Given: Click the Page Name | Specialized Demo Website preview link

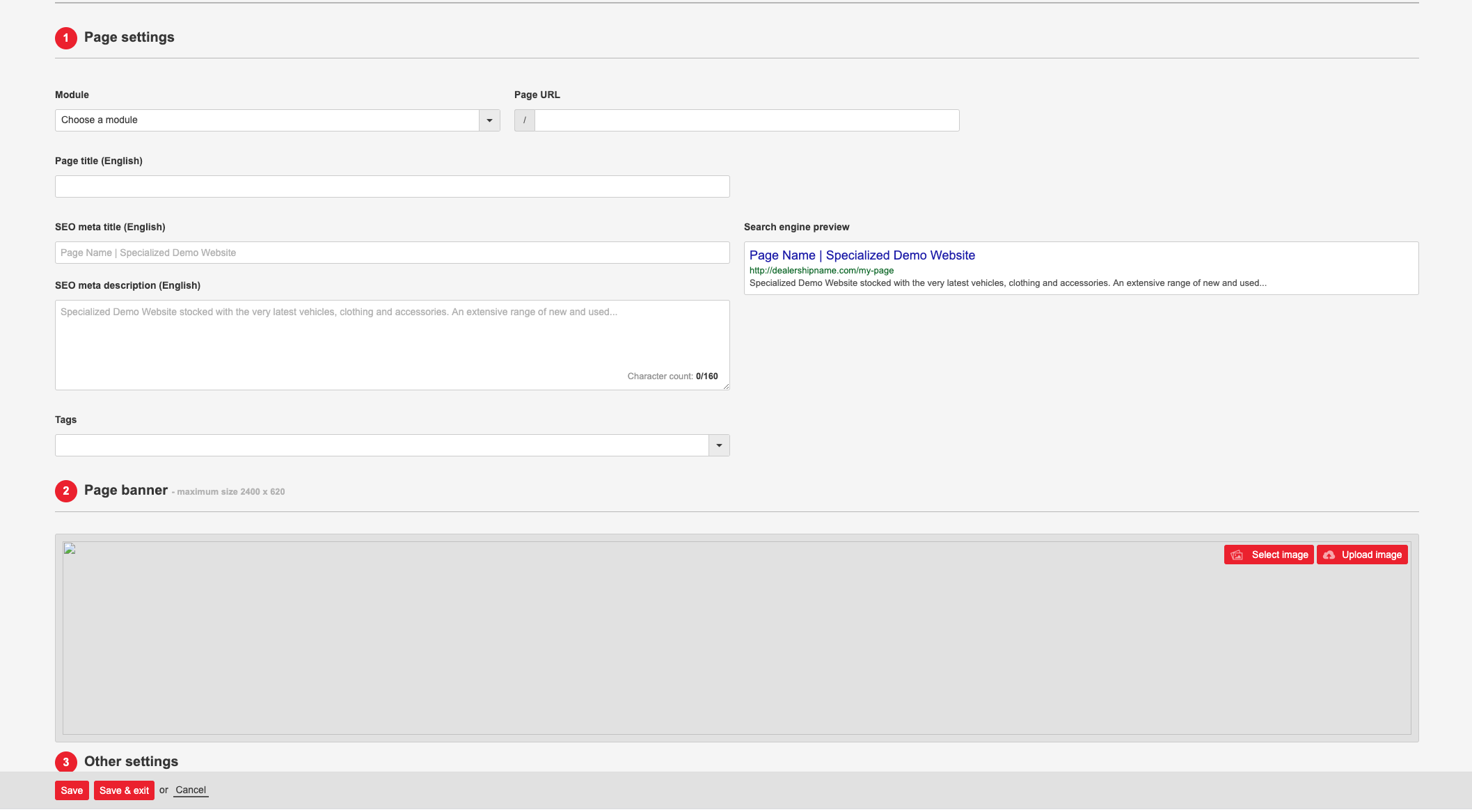Looking at the screenshot, I should (x=862, y=255).
